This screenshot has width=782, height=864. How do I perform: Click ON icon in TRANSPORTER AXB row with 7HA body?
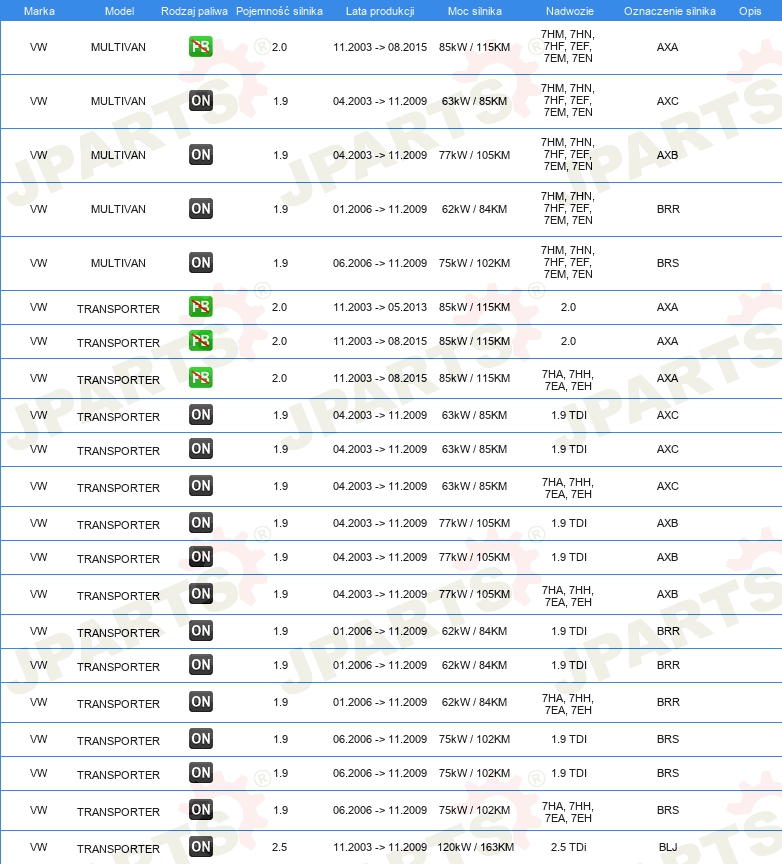pyautogui.click(x=201, y=594)
